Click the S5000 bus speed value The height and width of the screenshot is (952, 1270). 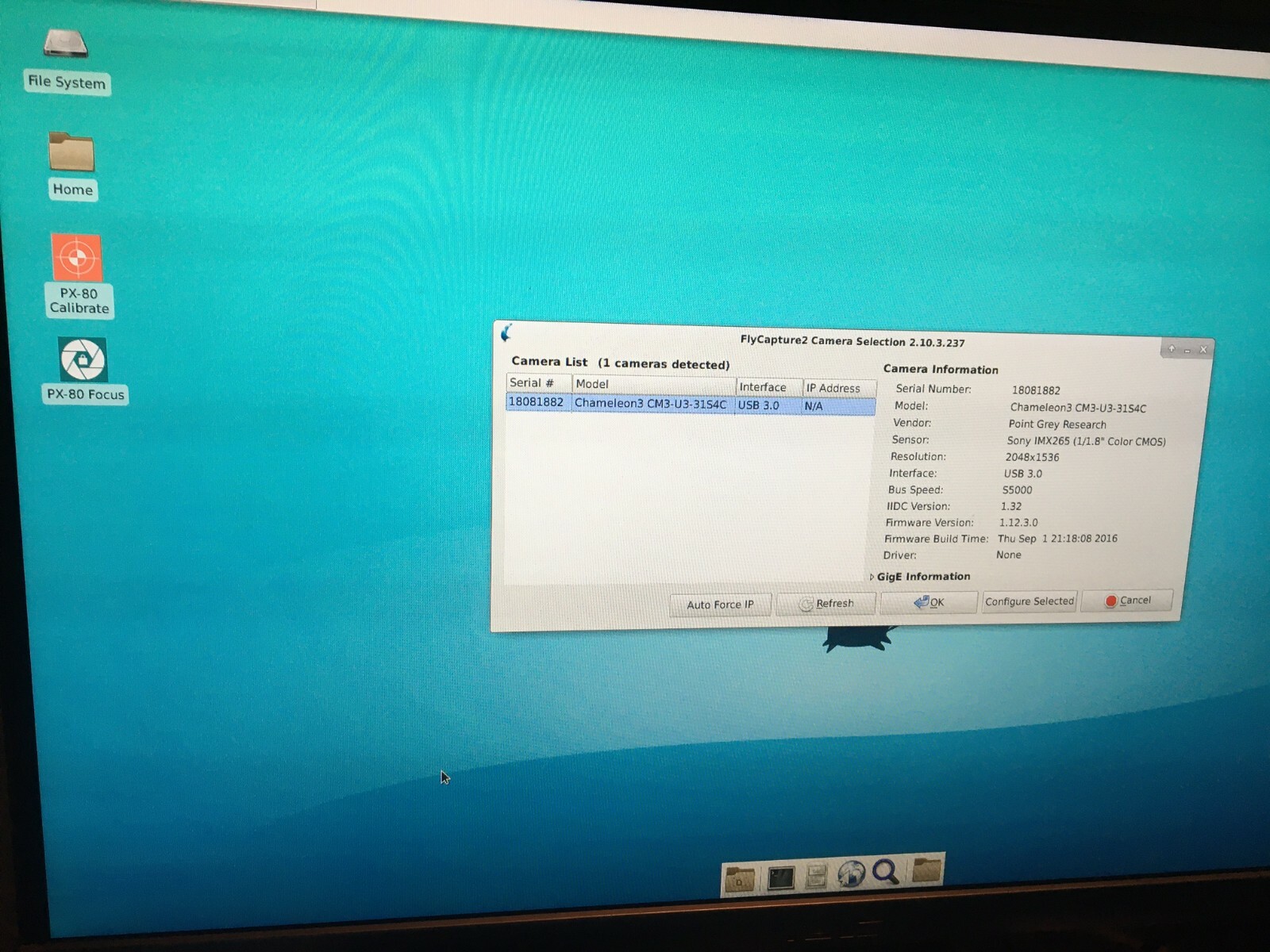[x=1017, y=490]
